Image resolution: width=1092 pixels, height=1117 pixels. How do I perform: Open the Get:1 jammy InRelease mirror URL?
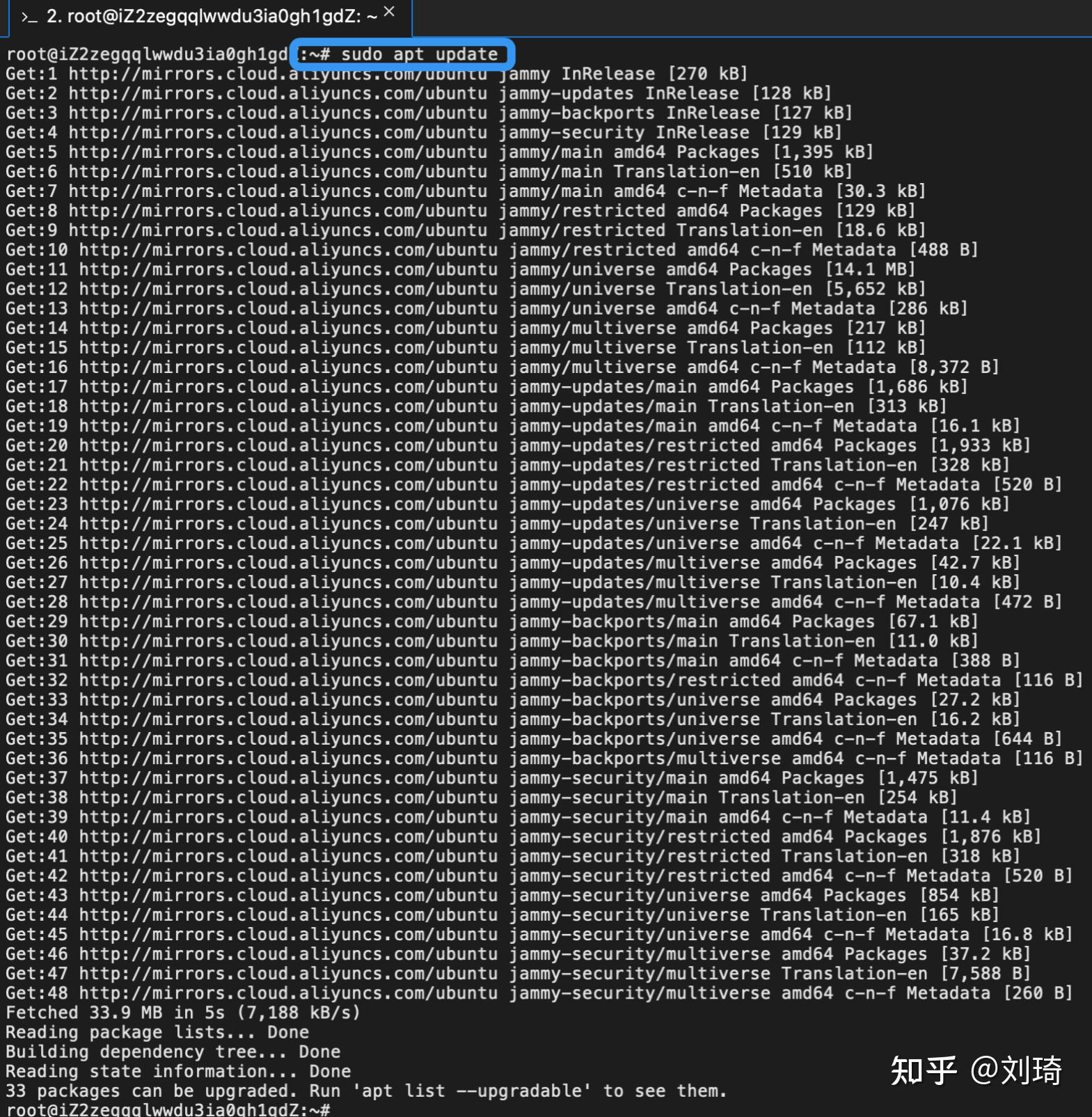[278, 74]
